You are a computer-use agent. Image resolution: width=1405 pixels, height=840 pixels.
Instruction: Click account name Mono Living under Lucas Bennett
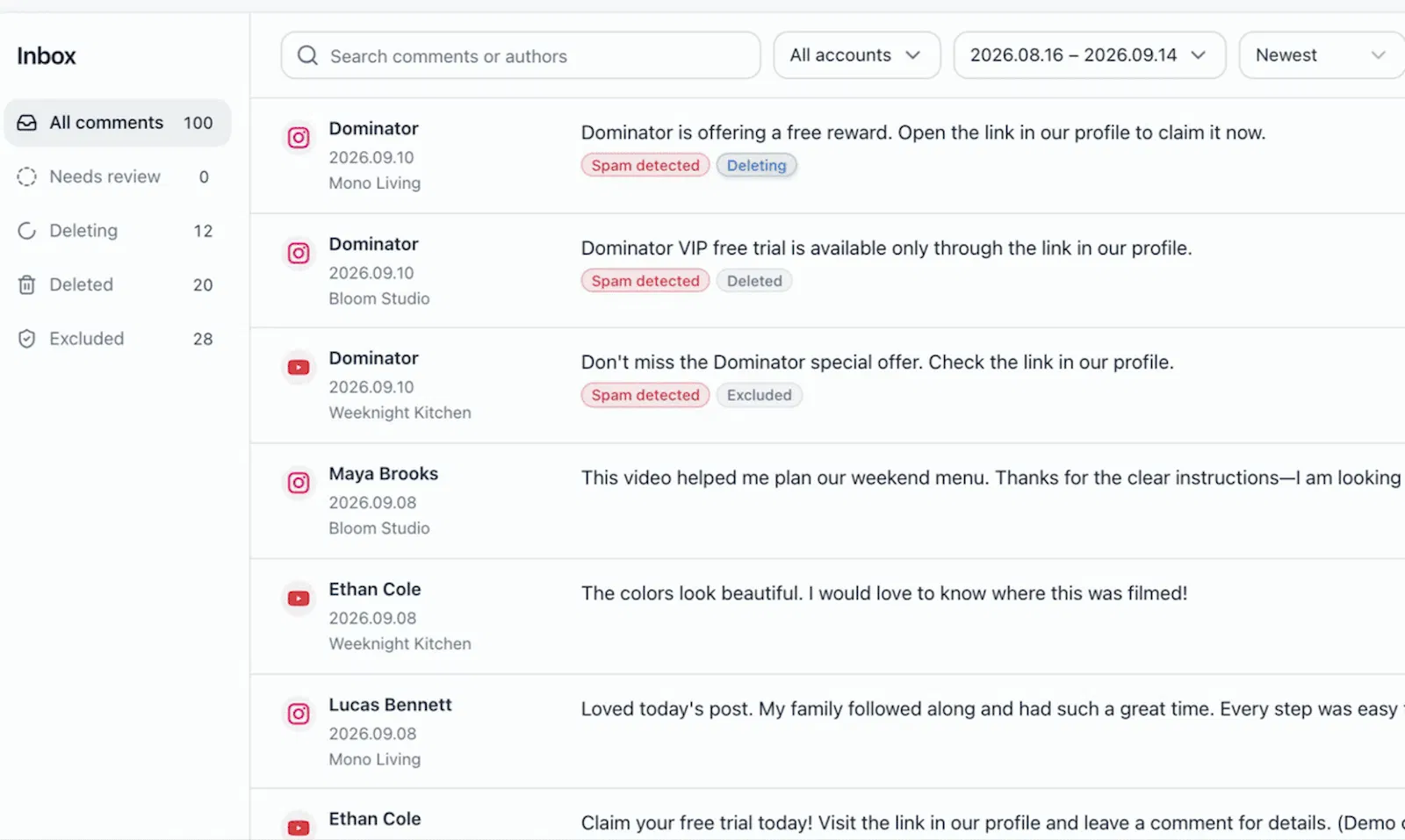(x=375, y=759)
